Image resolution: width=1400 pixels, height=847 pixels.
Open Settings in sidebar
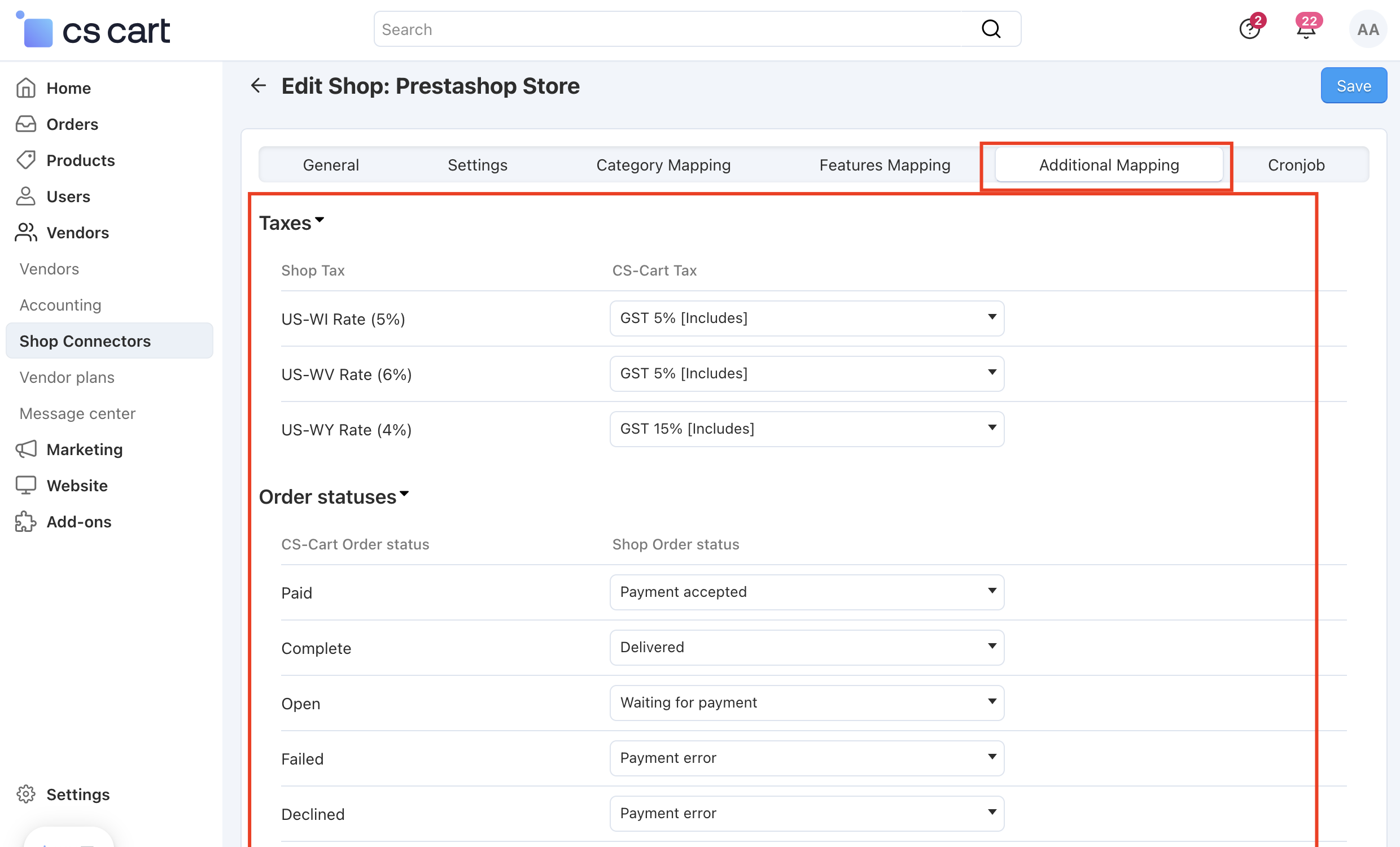point(78,793)
